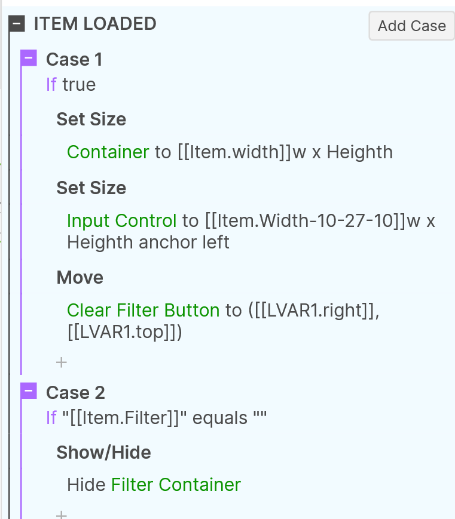Edit the 'If true' condition
The height and width of the screenshot is (519, 455).
71,85
